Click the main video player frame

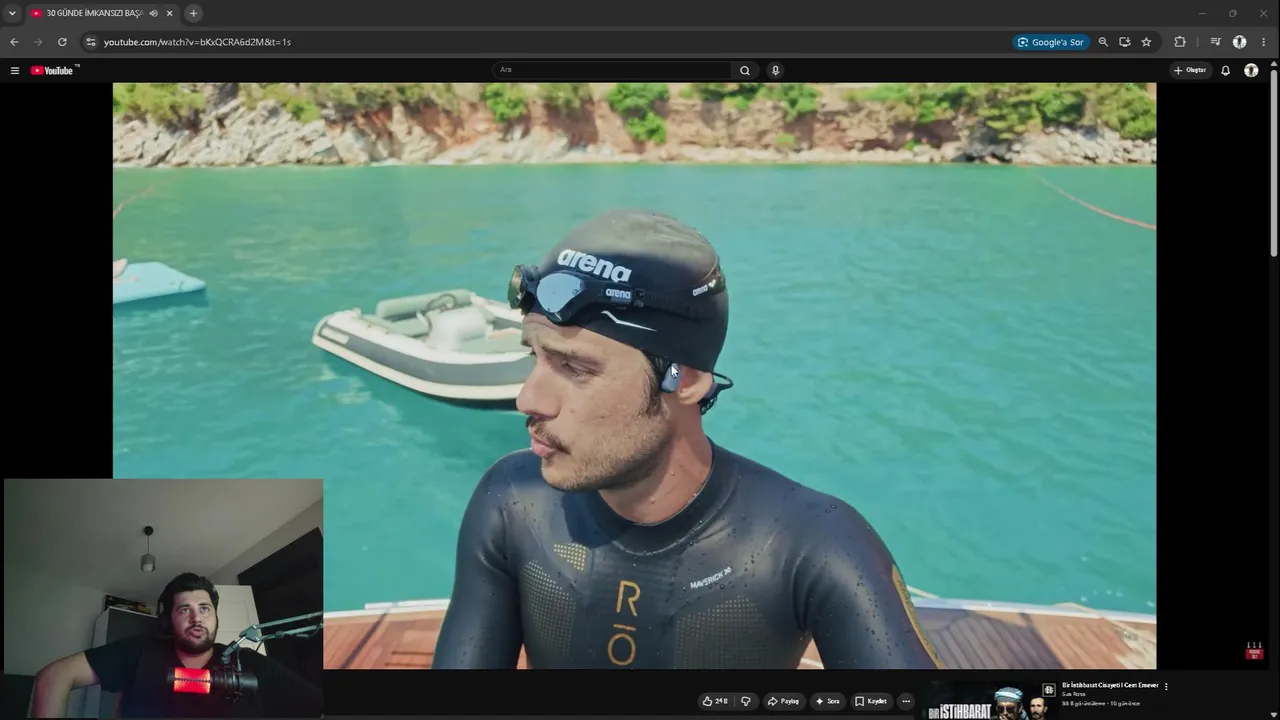(634, 375)
